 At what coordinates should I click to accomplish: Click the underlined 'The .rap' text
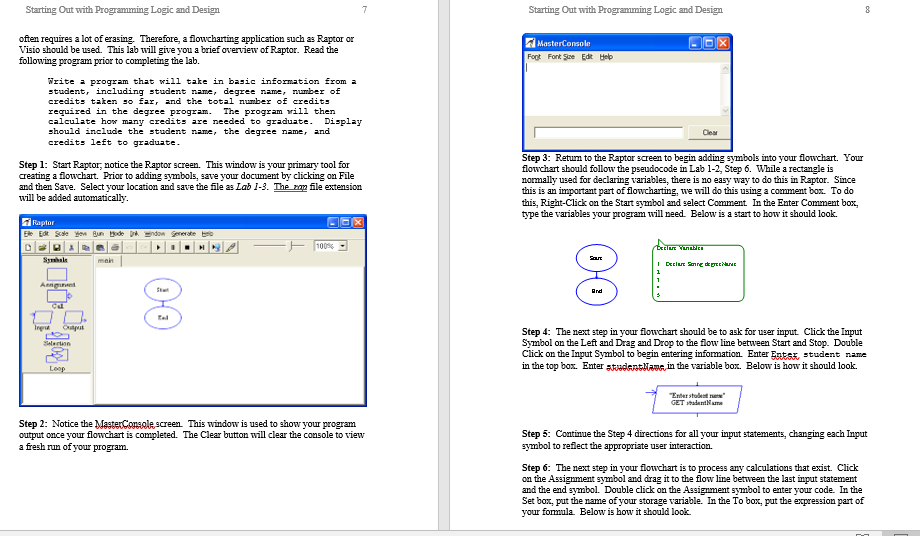[290, 187]
